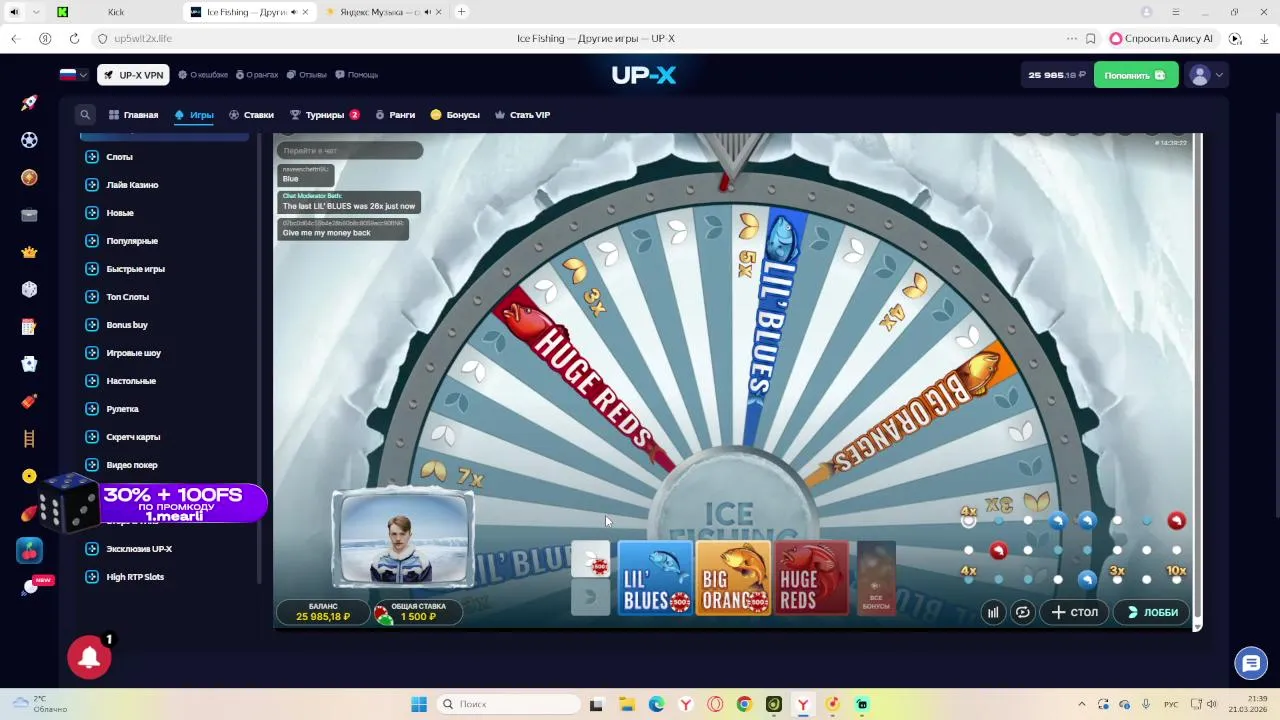
Task: Switch to the Ранги tab
Action: coord(395,115)
